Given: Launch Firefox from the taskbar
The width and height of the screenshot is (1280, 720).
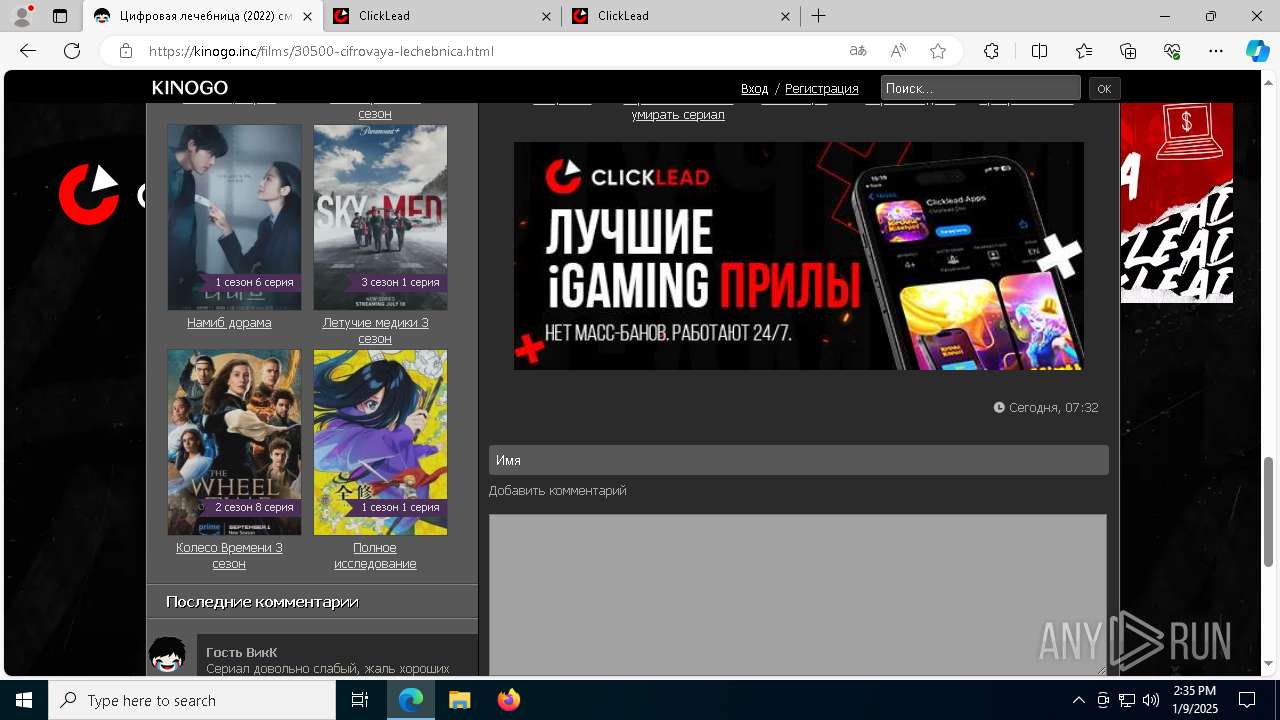Looking at the screenshot, I should [508, 700].
